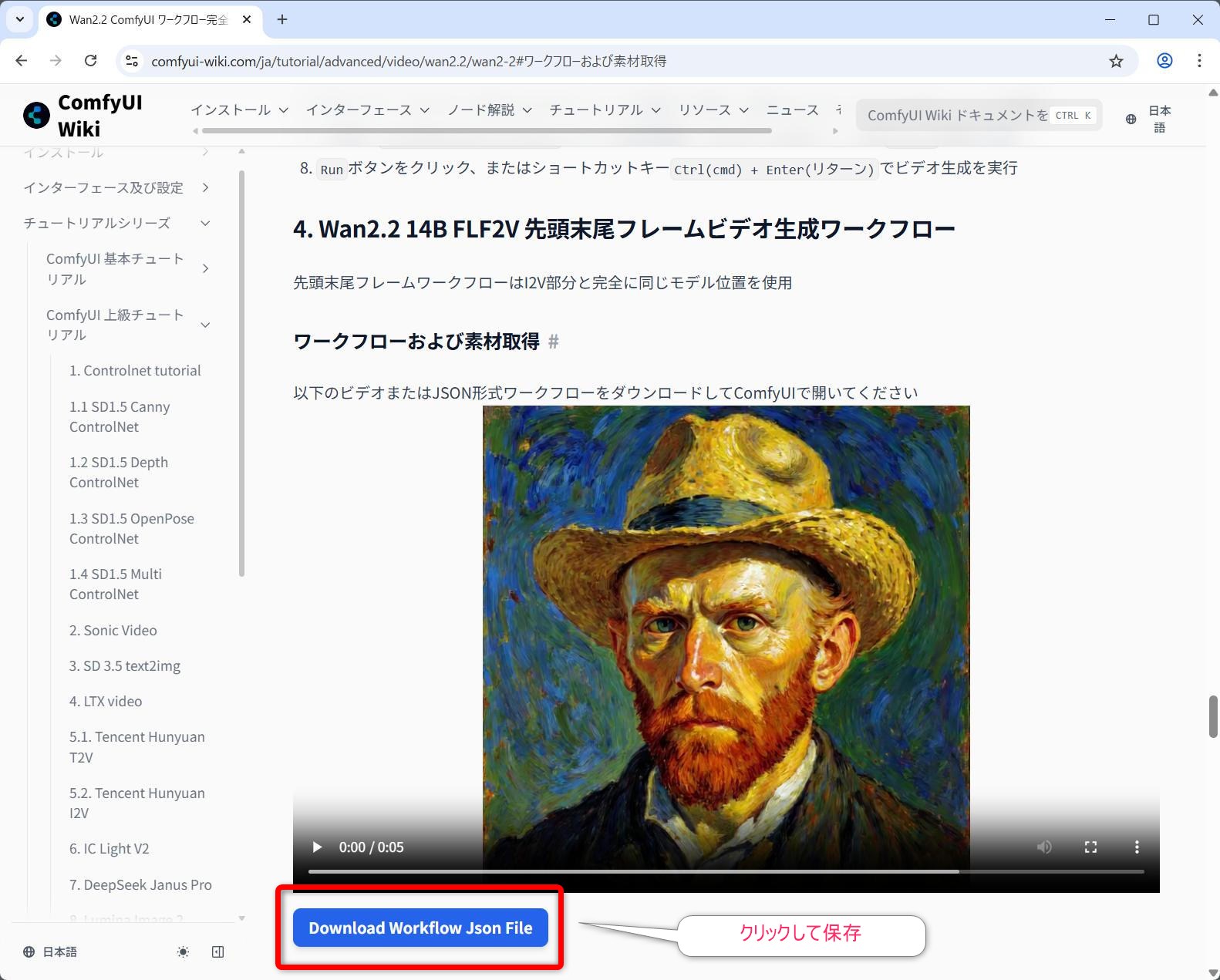Click the 日本語 label in header

click(1159, 119)
